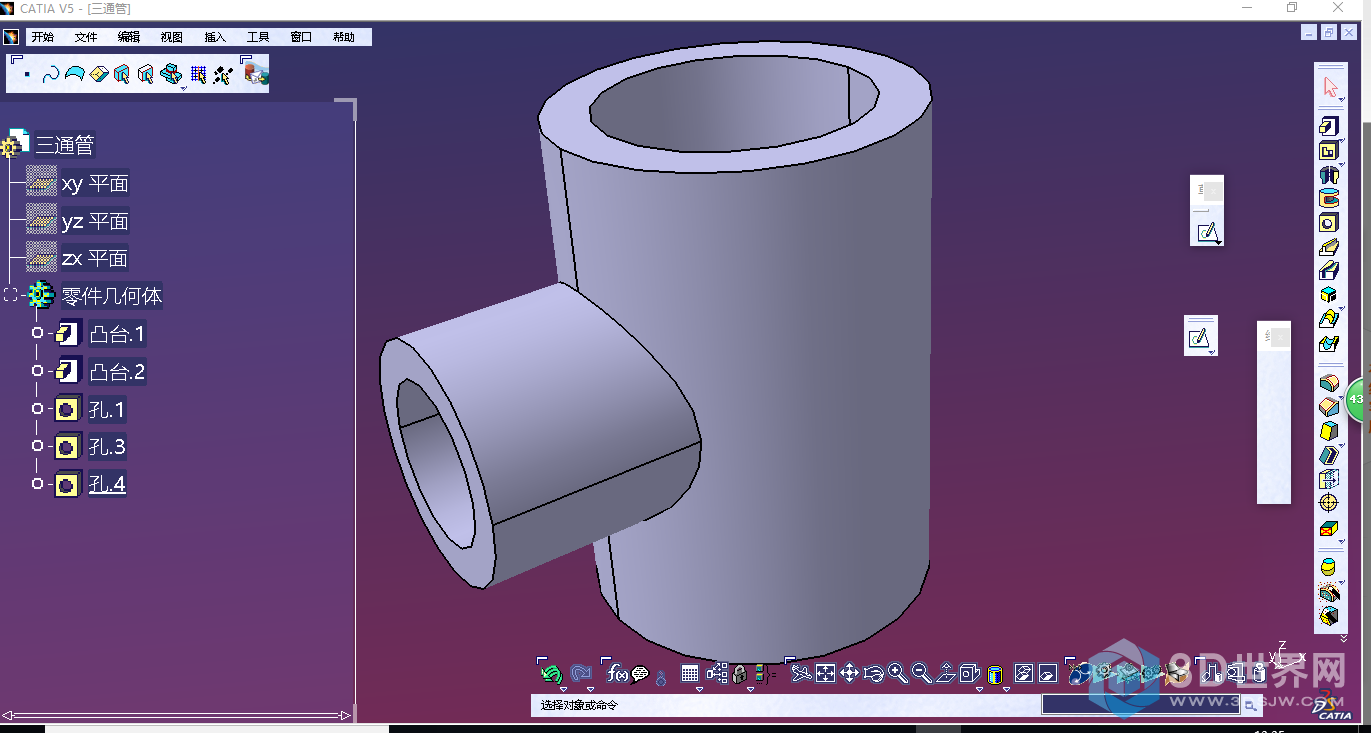Select xy 平面 in the tree

[95, 183]
